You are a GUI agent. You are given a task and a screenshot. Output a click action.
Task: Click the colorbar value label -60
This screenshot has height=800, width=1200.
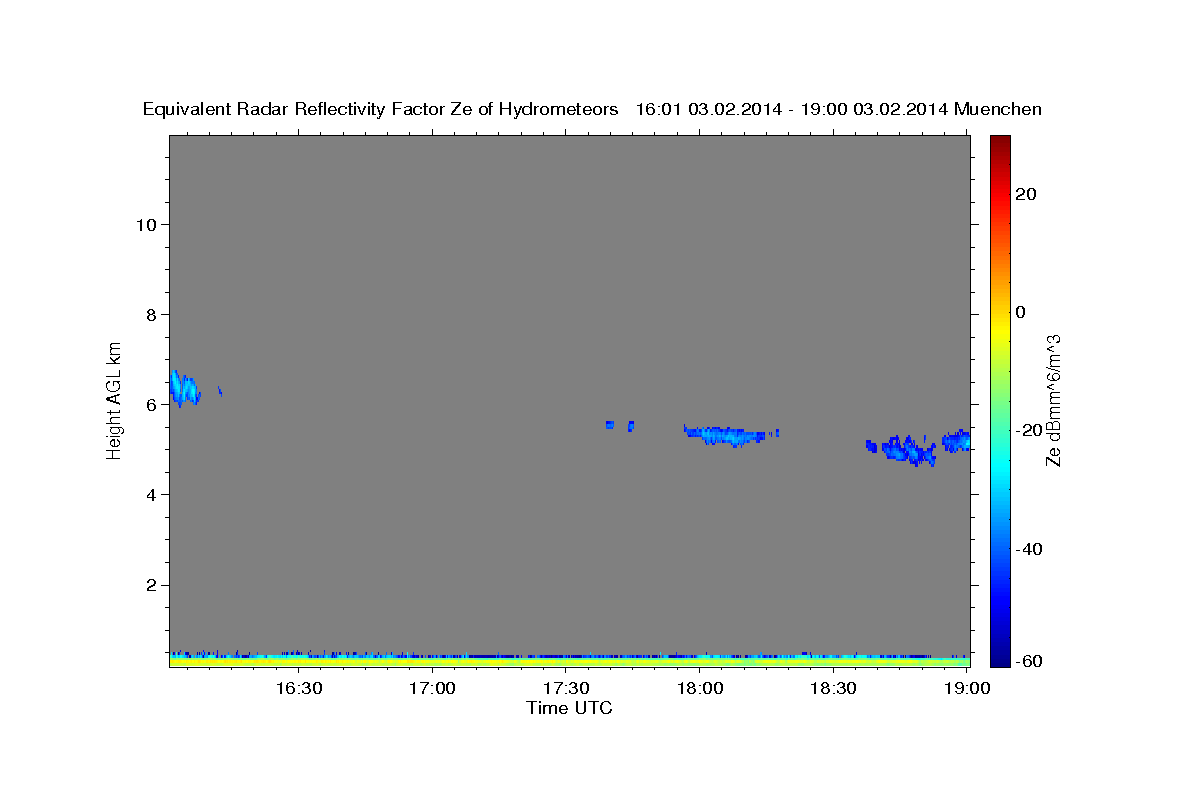tap(1029, 660)
